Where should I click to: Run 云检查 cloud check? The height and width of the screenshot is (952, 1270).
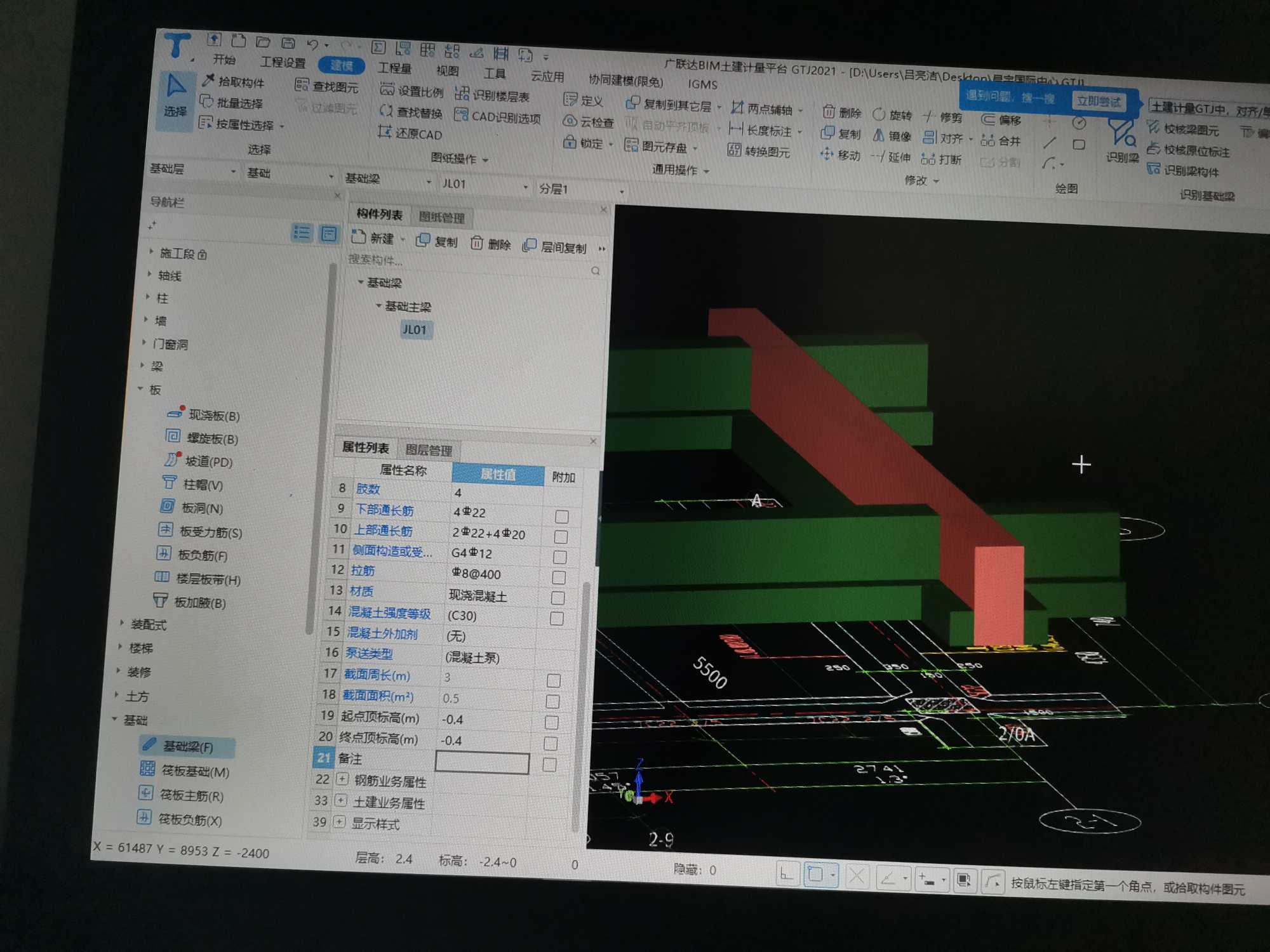tap(589, 122)
